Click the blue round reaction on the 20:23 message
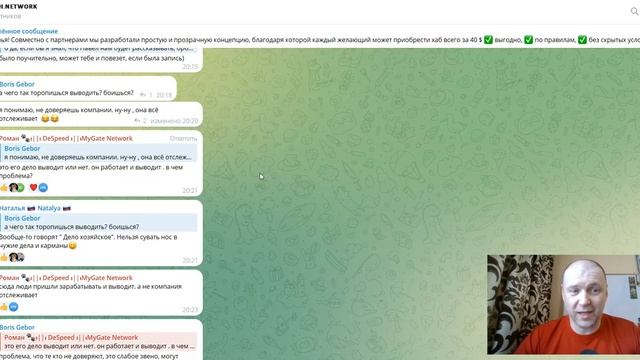The height and width of the screenshot is (360, 640). click(x=13, y=307)
